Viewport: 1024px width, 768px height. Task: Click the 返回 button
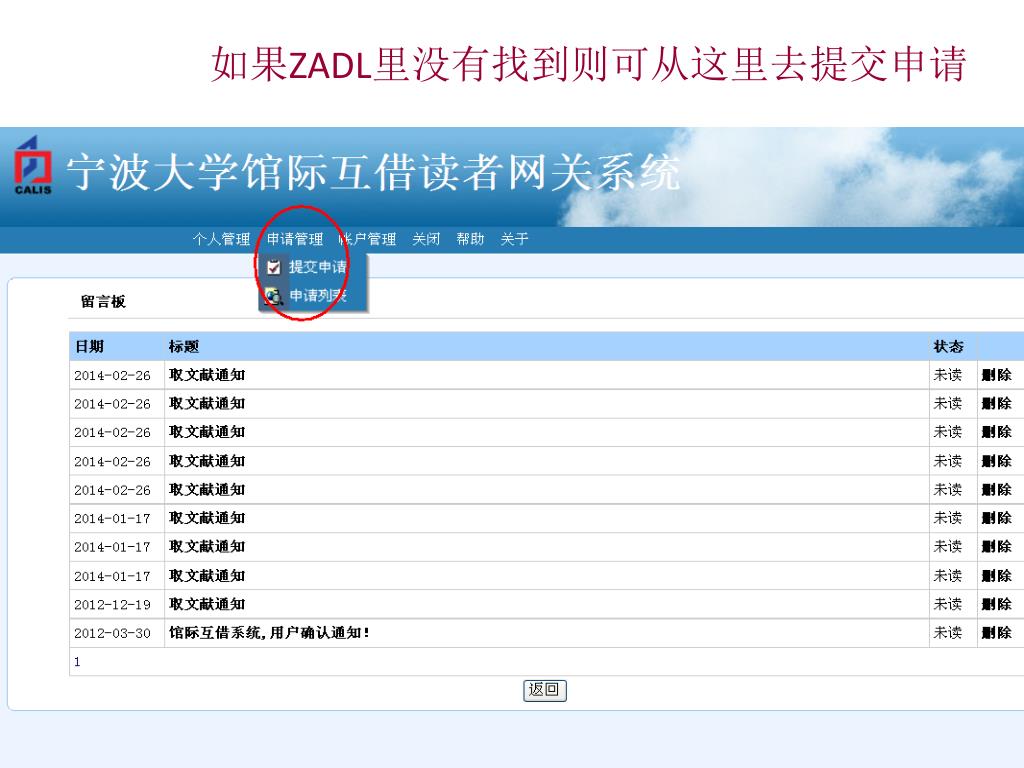pos(545,690)
